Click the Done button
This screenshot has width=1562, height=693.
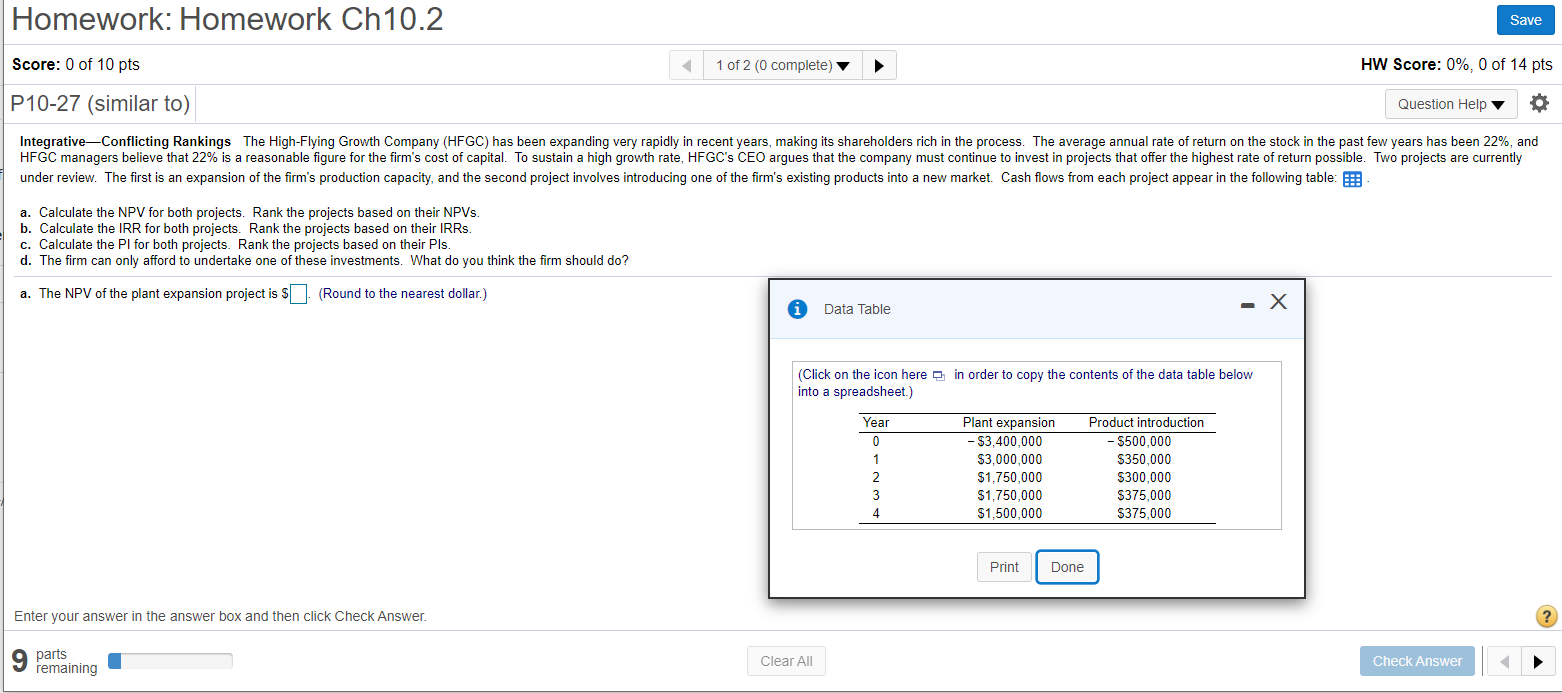click(1067, 567)
